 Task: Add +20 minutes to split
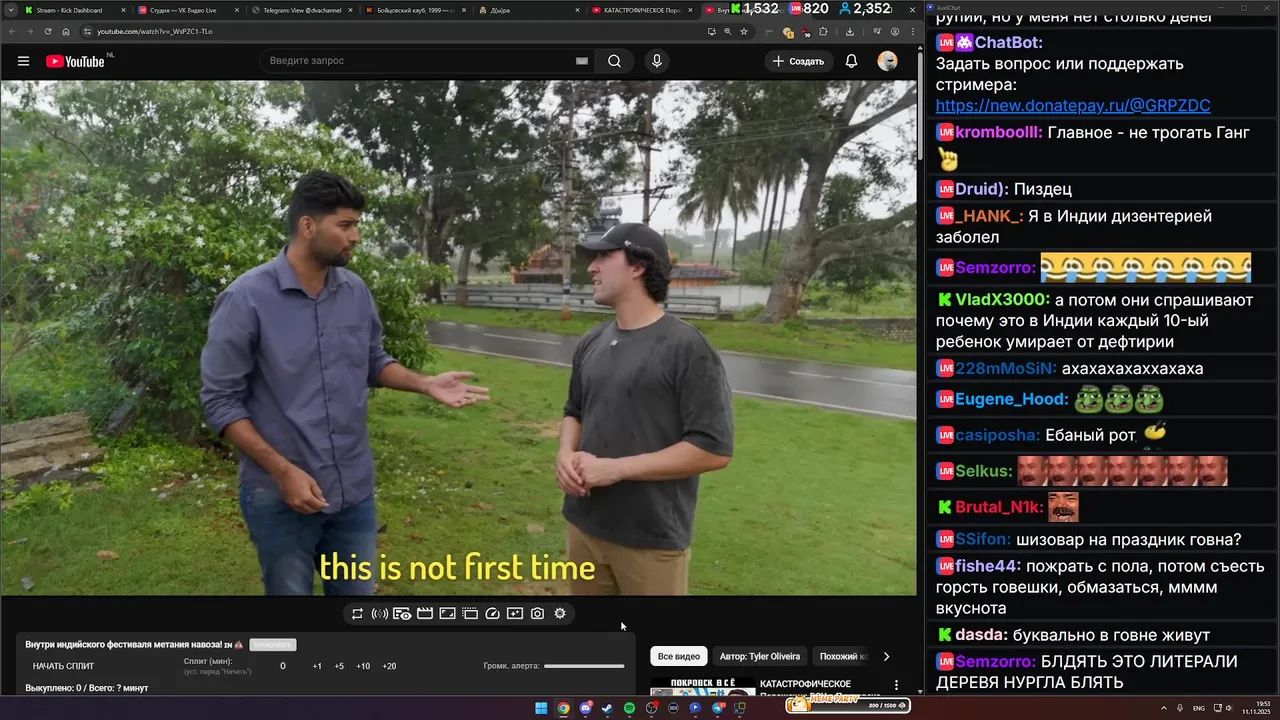pos(389,666)
